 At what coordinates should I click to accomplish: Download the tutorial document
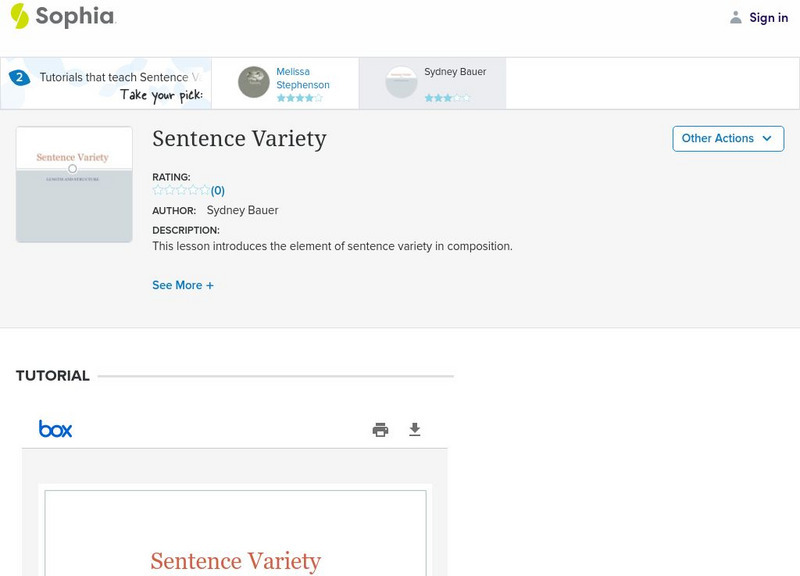tap(415, 430)
